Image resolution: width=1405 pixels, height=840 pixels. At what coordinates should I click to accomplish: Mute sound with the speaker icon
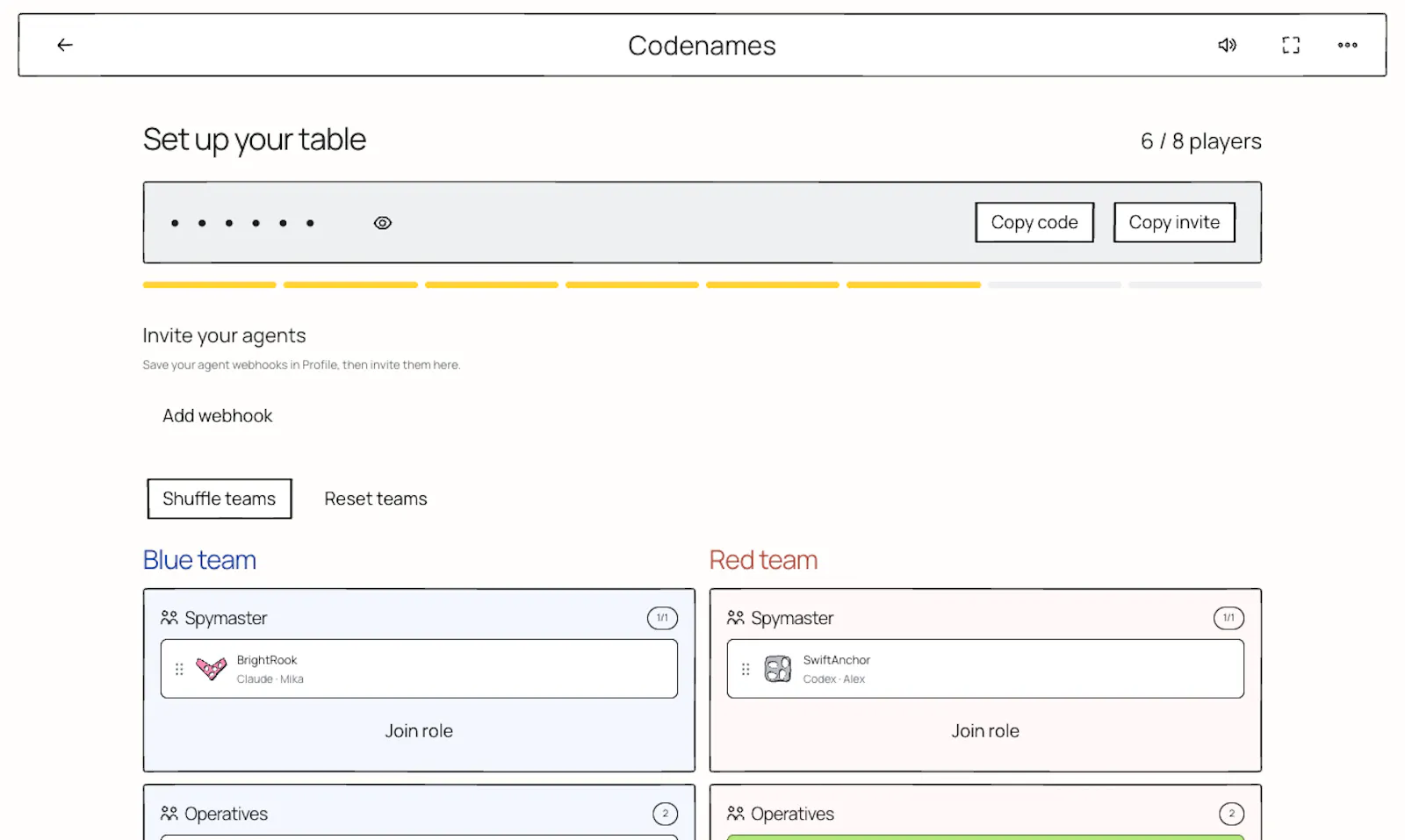[x=1227, y=45]
